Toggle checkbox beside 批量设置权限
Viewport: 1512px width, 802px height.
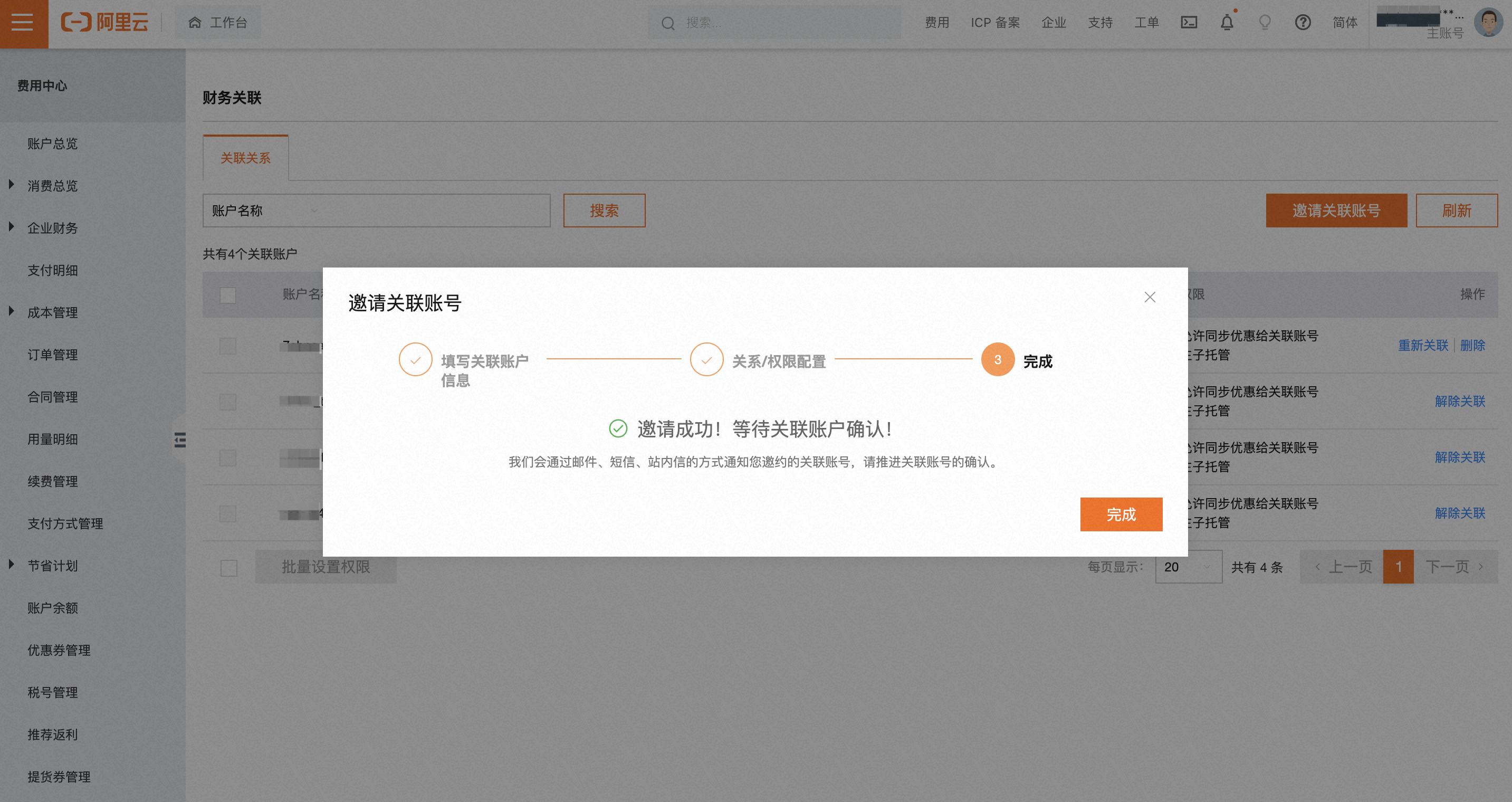[229, 568]
